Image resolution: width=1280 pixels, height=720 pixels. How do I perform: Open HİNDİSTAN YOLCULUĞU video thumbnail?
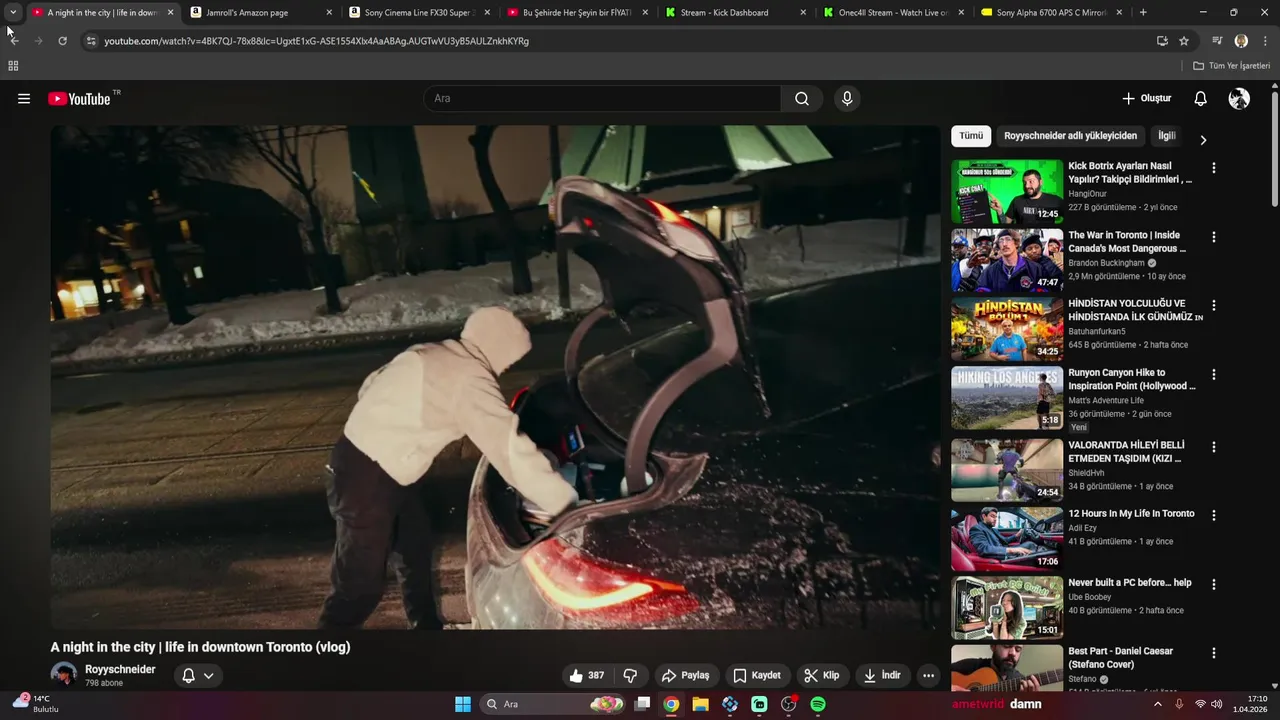click(x=1007, y=329)
